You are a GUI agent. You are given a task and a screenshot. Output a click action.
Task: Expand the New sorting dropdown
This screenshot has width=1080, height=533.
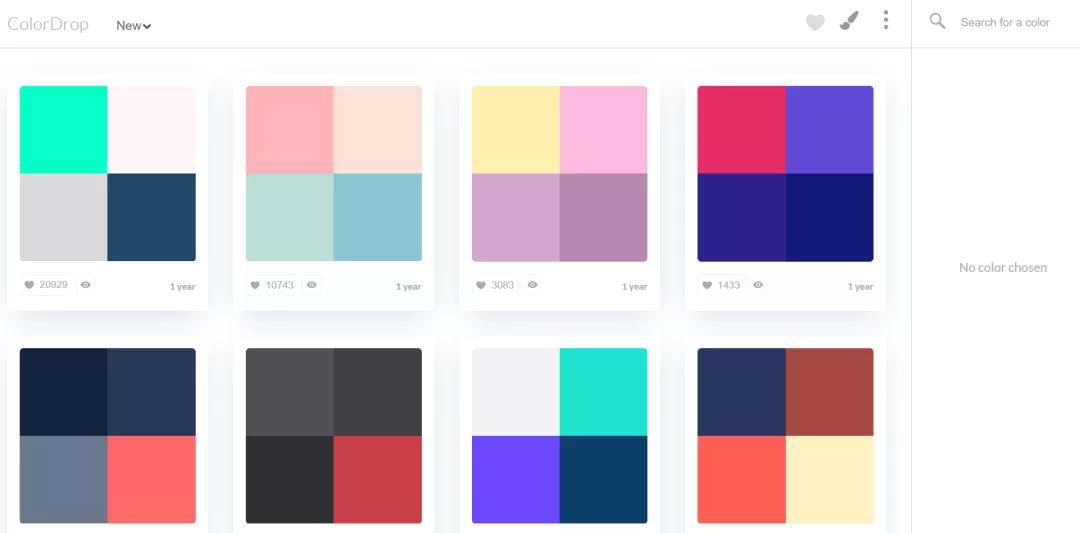pos(134,25)
